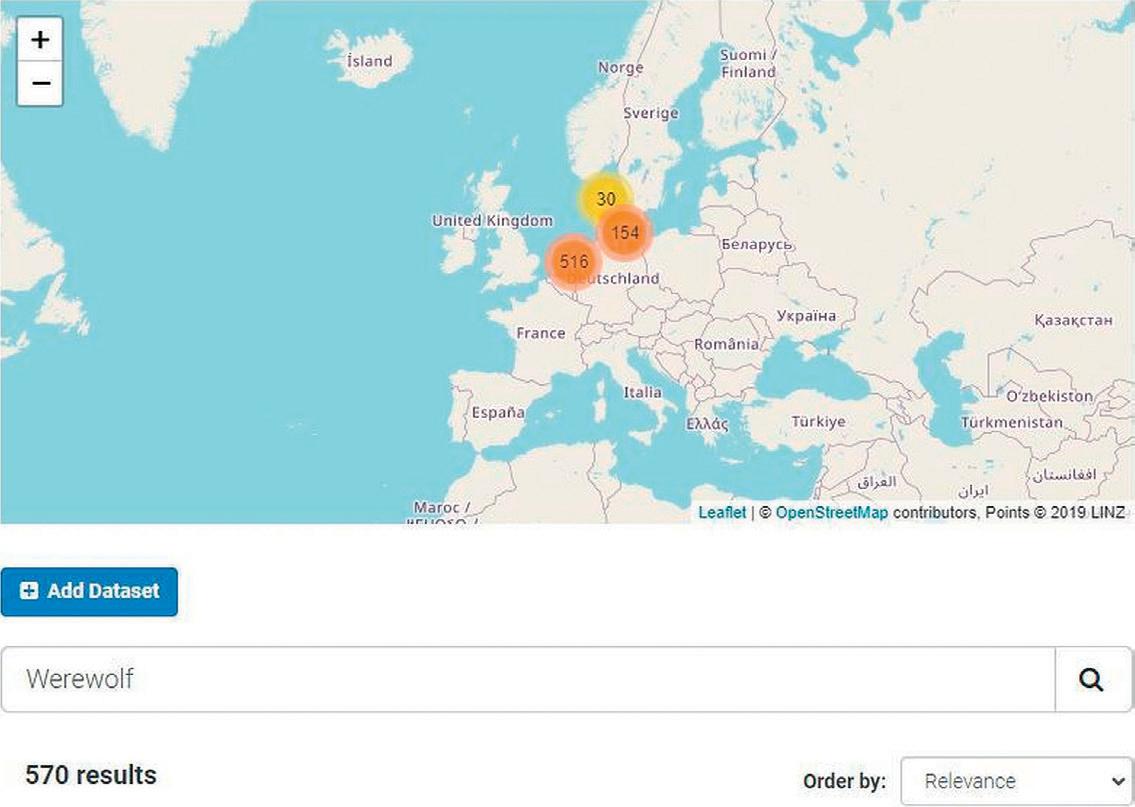Click the Suomi / Finland map label
Screen dimensions: 1135x807
point(748,63)
